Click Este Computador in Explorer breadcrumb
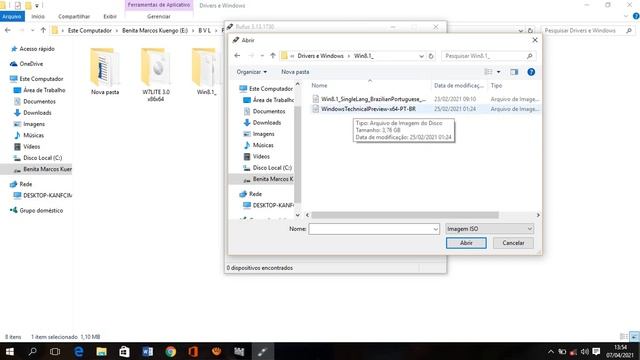Screen dimensions: 640x360 pyautogui.click(x=89, y=30)
